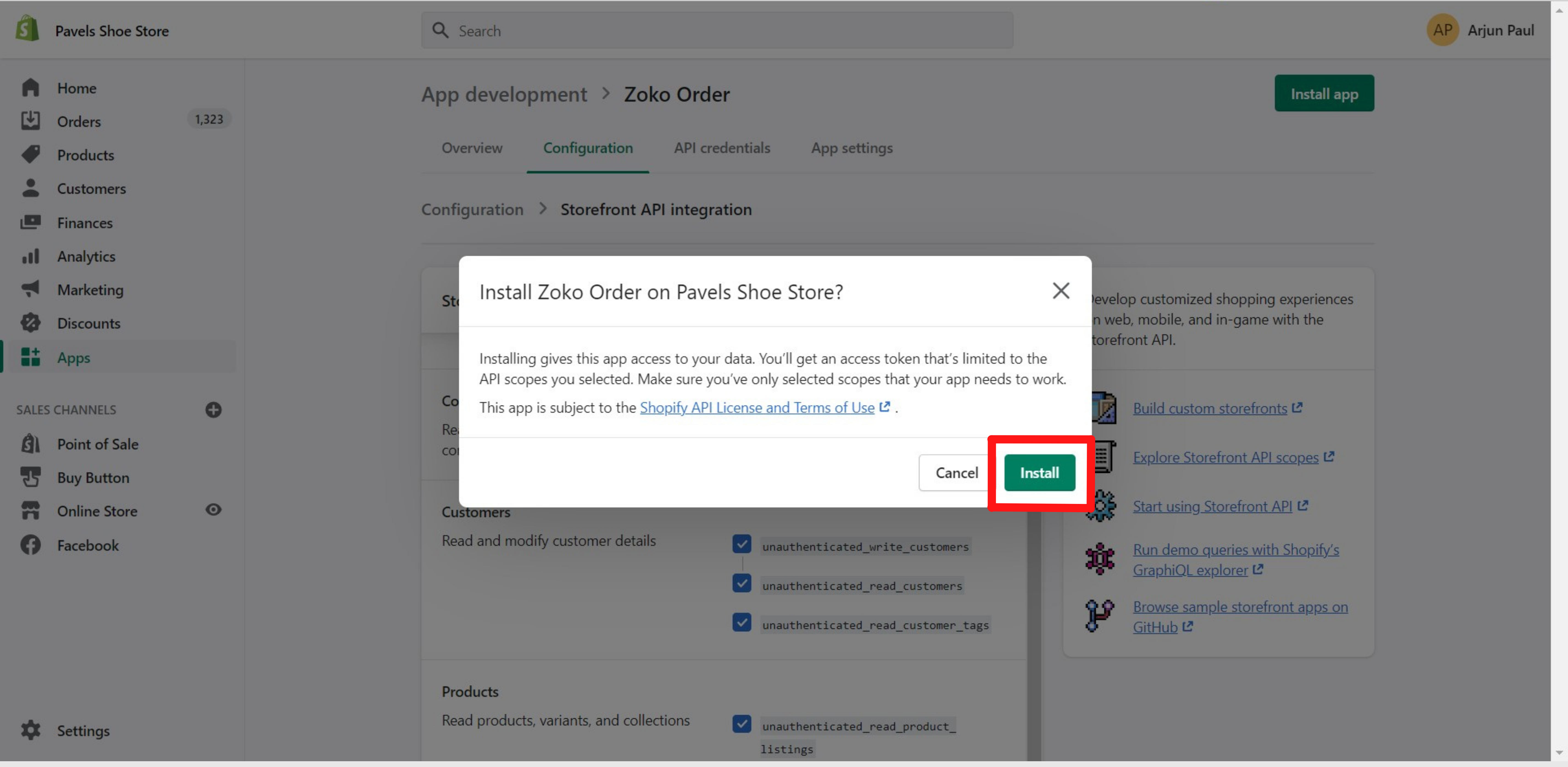The height and width of the screenshot is (767, 1568).
Task: Open the Facebook channel icon
Action: pos(30,545)
